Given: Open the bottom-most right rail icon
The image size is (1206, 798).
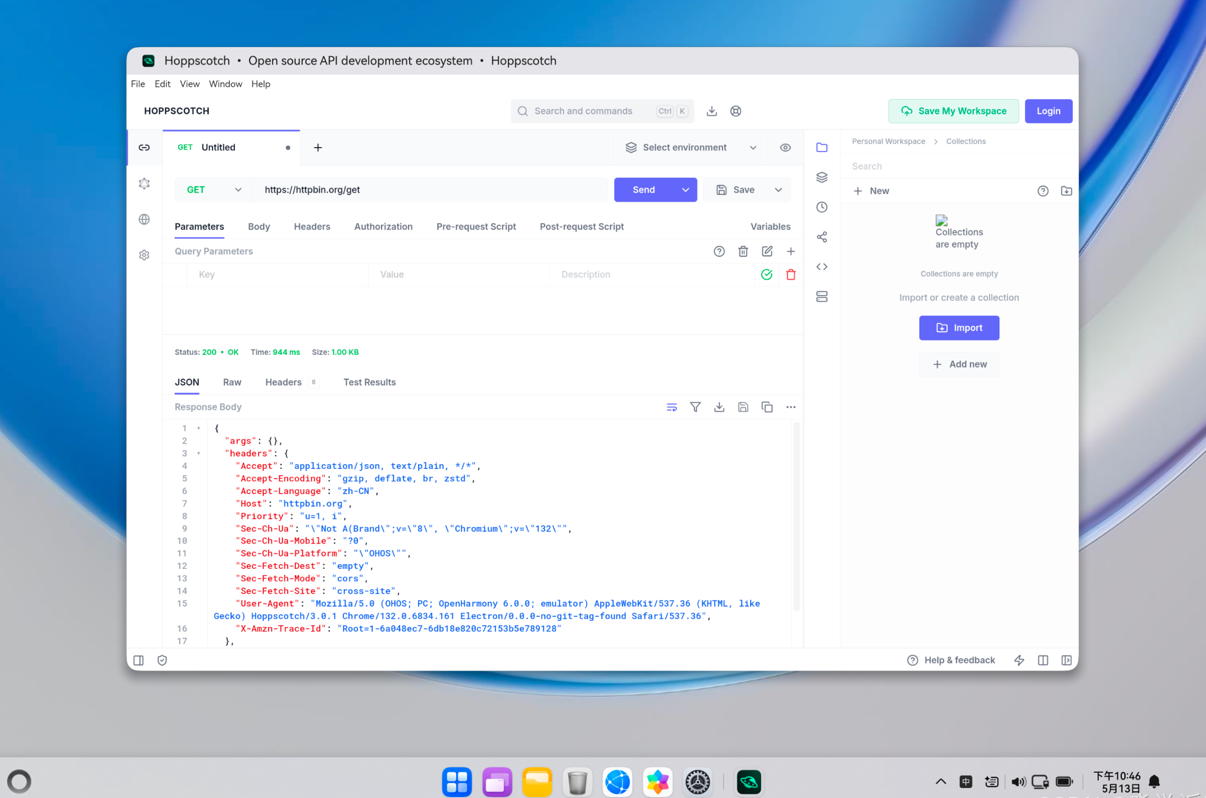Looking at the screenshot, I should 822,297.
